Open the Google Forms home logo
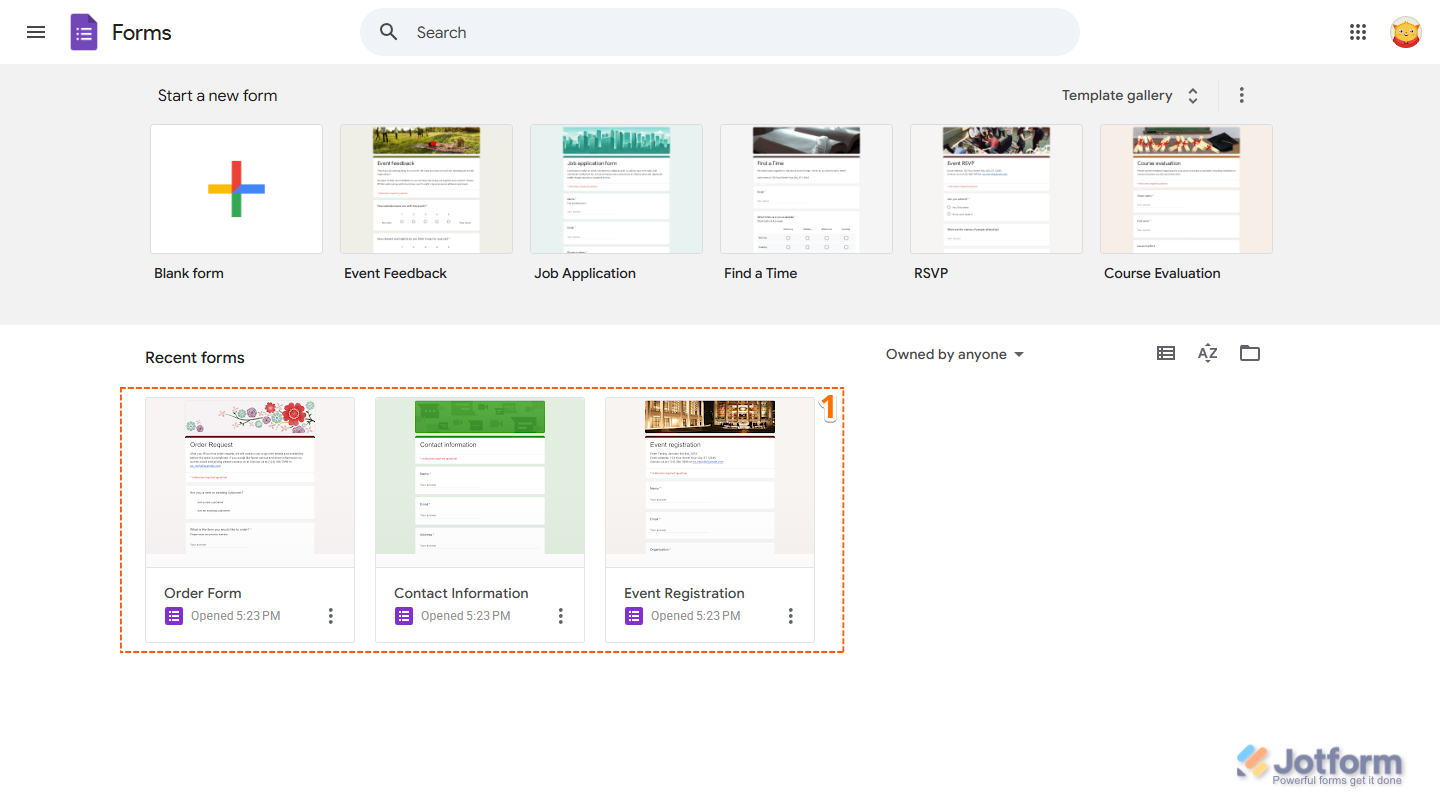 (x=84, y=31)
